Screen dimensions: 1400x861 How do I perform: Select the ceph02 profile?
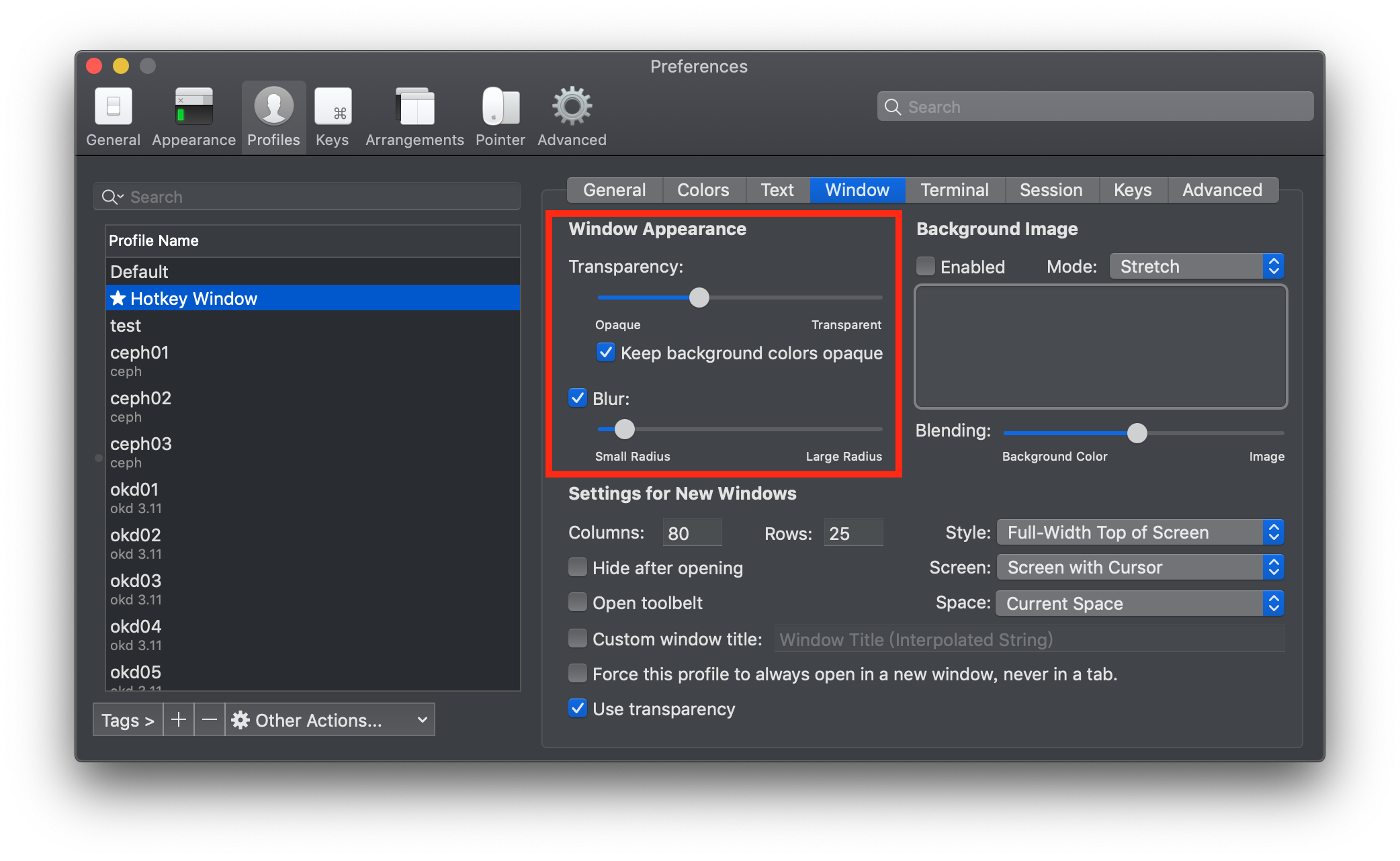140,398
